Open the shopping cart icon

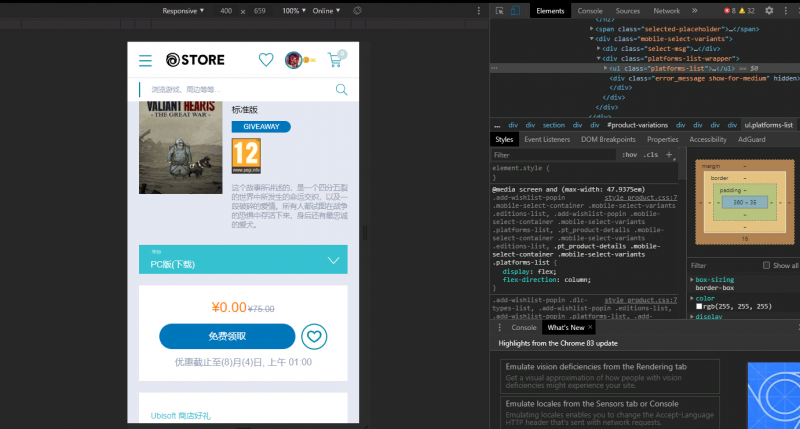tap(337, 59)
